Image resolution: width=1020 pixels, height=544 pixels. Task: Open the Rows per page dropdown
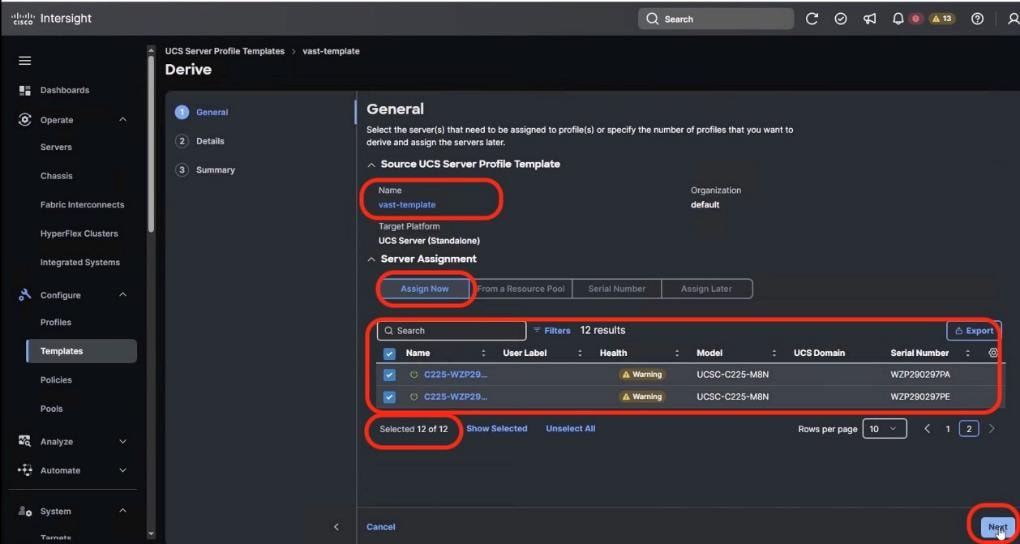point(884,429)
